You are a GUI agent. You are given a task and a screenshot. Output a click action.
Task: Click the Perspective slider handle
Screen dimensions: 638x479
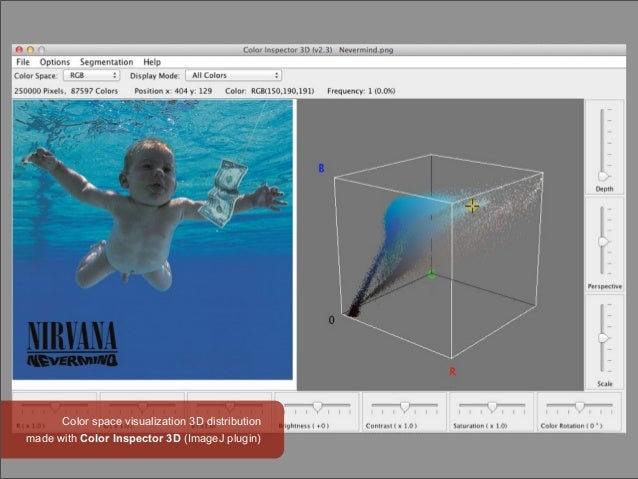603,242
